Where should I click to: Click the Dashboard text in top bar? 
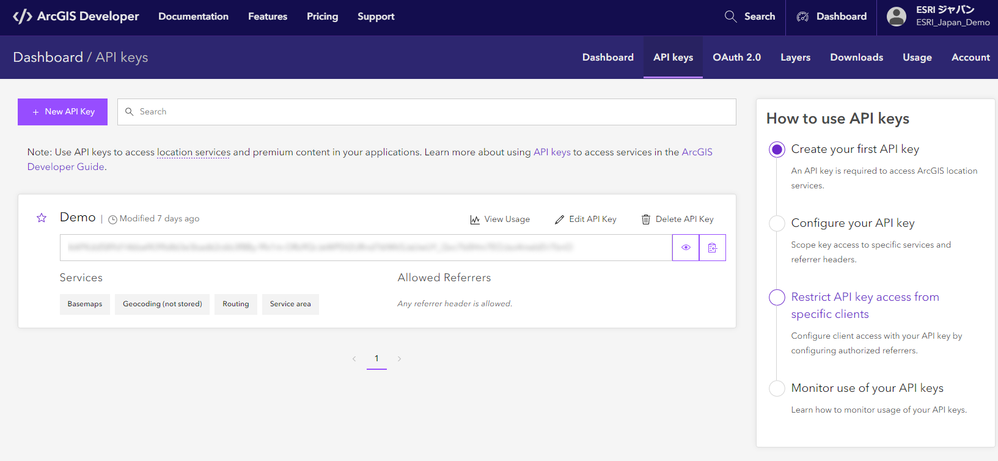[841, 17]
